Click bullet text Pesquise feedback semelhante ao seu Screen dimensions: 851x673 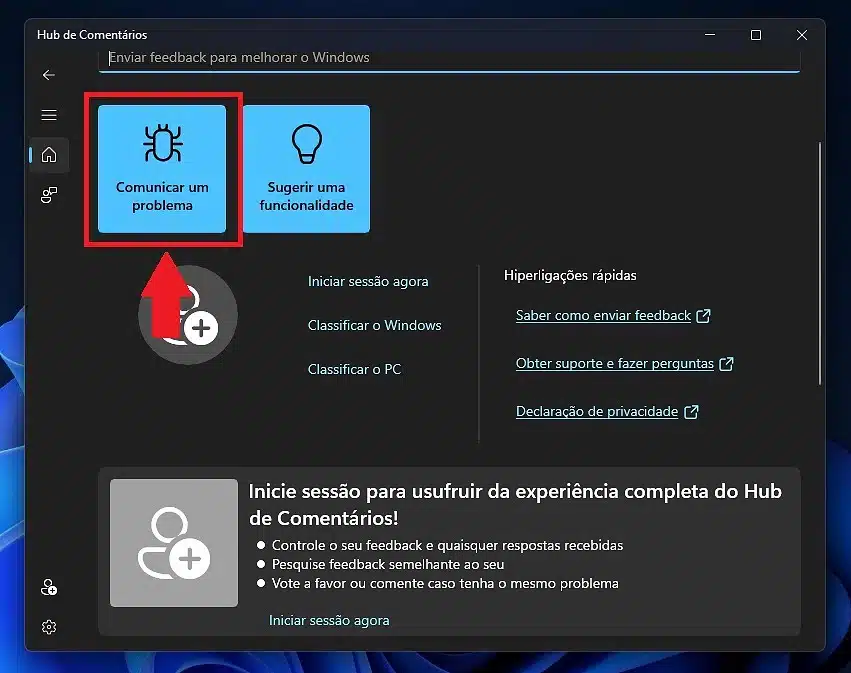point(388,564)
